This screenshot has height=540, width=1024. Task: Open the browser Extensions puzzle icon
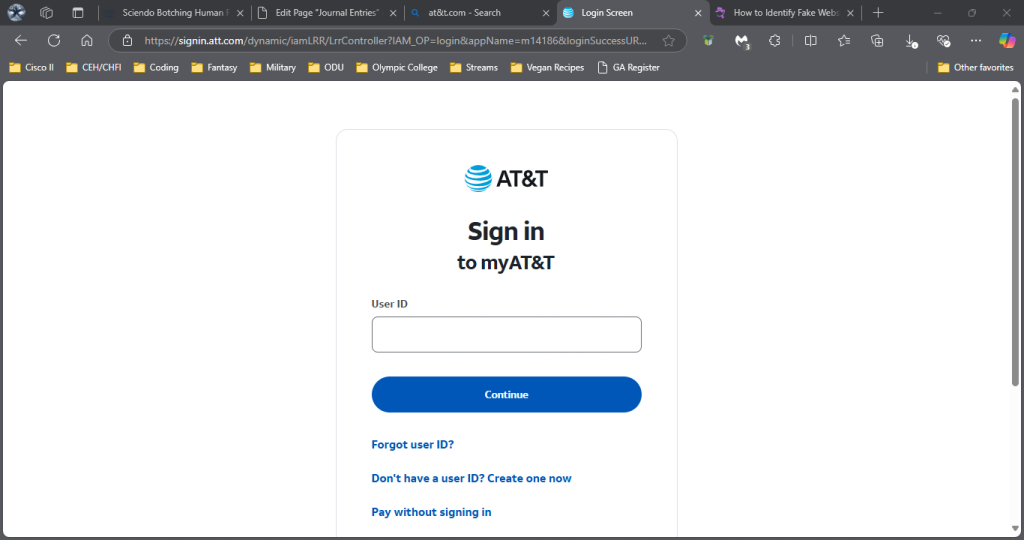coord(775,40)
